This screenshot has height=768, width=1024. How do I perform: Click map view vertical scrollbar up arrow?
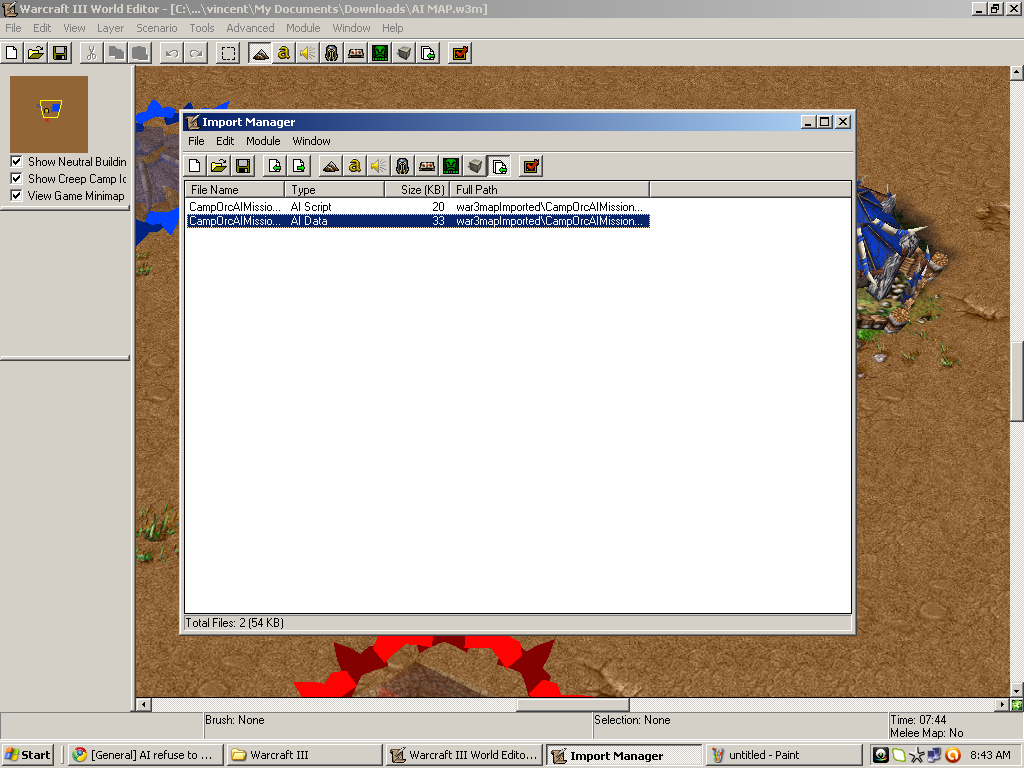coord(1017,72)
